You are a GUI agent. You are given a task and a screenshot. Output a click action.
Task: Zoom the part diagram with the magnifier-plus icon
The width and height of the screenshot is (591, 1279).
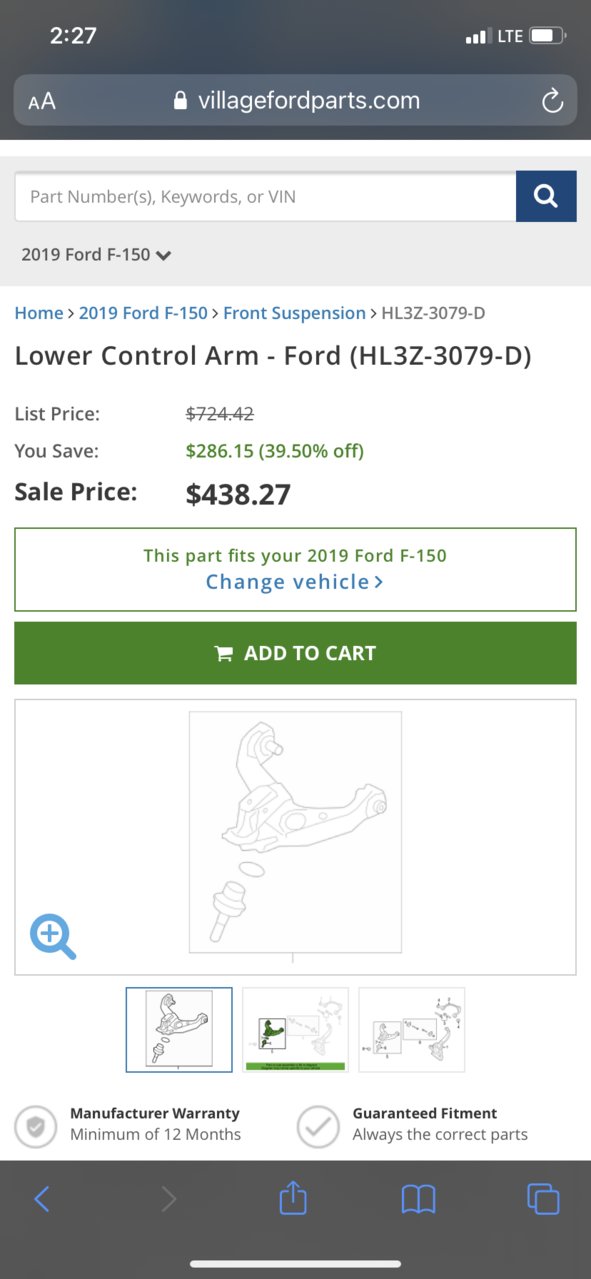point(53,938)
